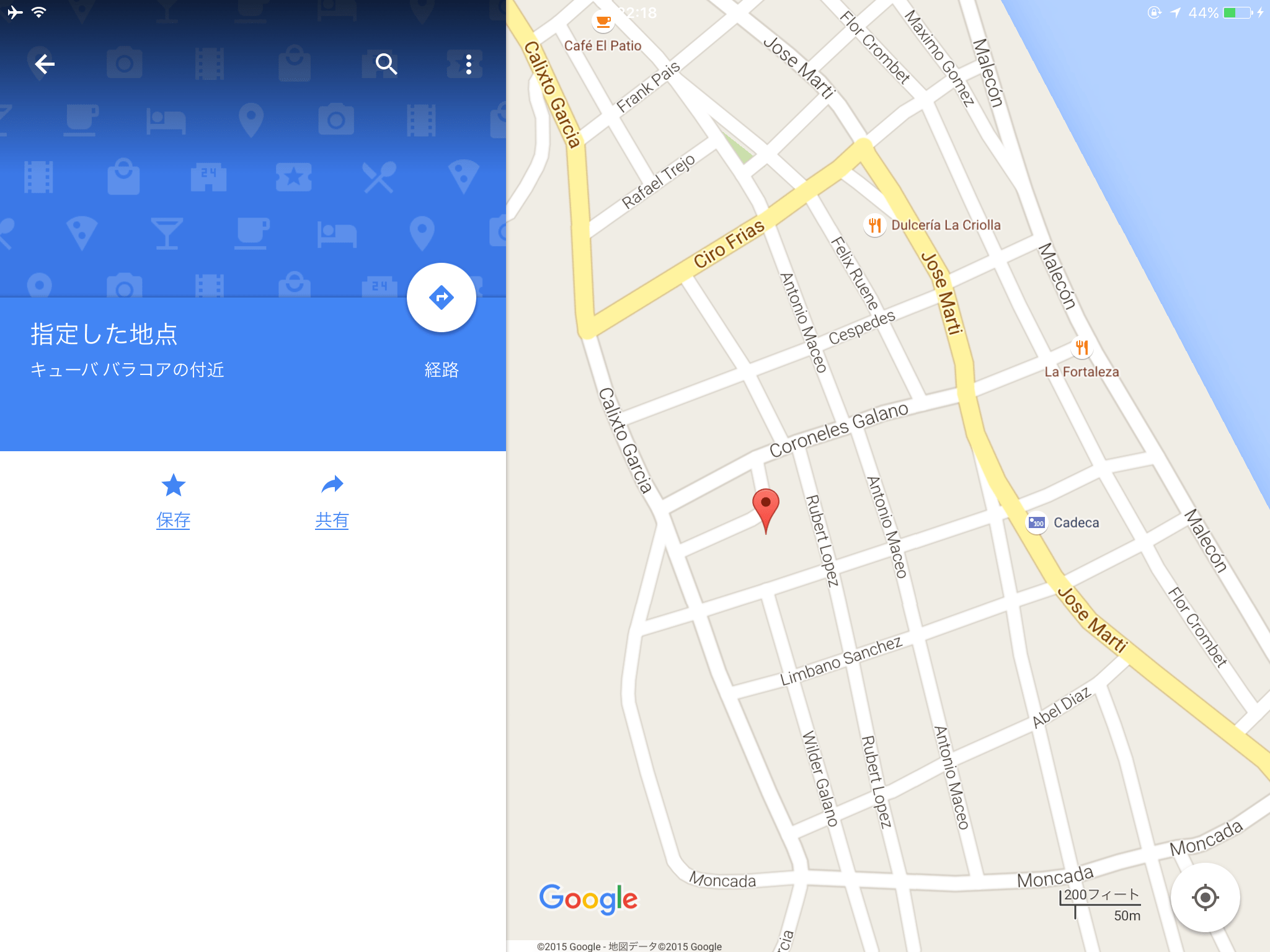The image size is (1270, 952).
Task: Tap the 指定した地点 title
Action: click(x=104, y=334)
